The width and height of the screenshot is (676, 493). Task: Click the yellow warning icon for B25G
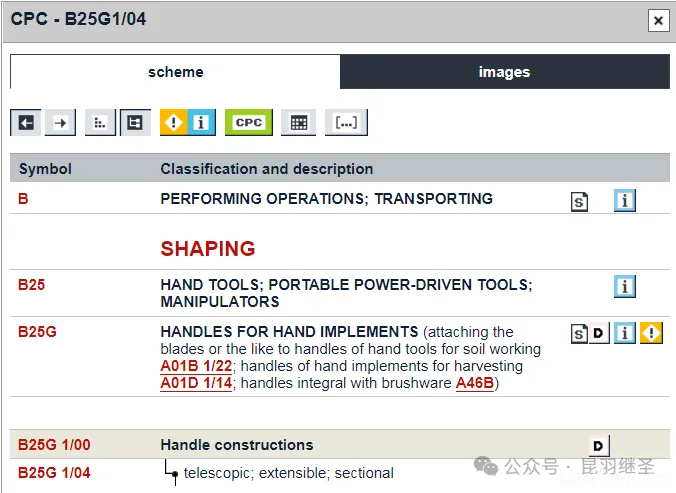point(652,333)
